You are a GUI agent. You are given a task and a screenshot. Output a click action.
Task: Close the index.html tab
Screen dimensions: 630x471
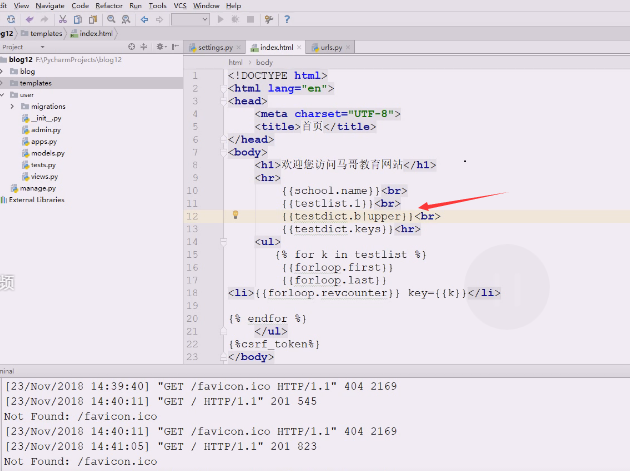(299, 47)
